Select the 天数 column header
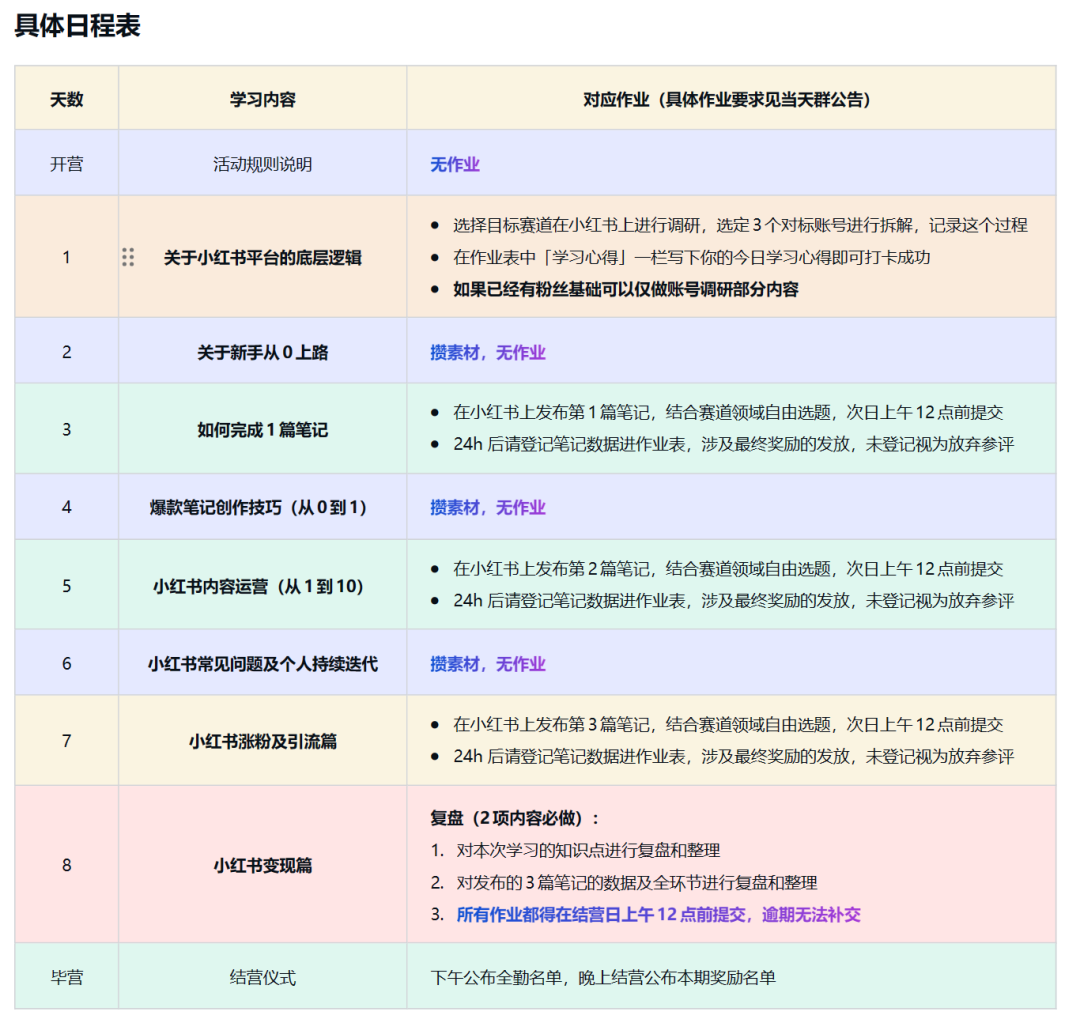The image size is (1080, 1023). point(67,99)
